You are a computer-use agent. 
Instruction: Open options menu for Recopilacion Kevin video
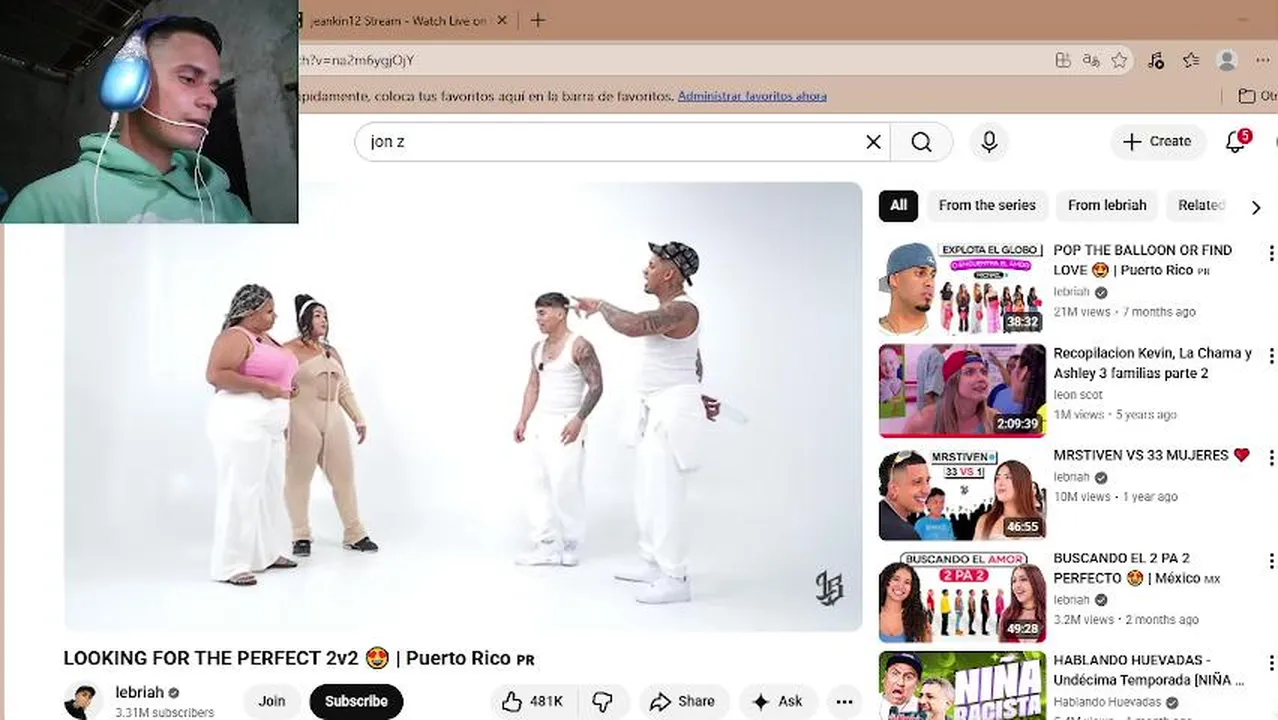(x=1271, y=356)
